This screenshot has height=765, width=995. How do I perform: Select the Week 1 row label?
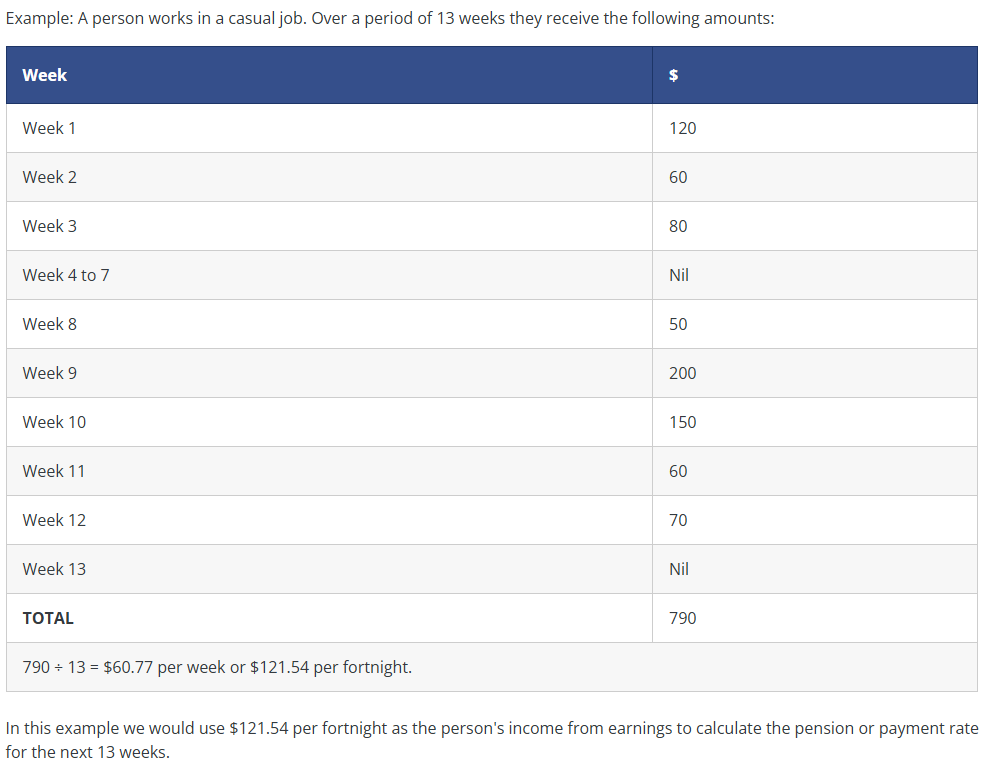tap(49, 128)
